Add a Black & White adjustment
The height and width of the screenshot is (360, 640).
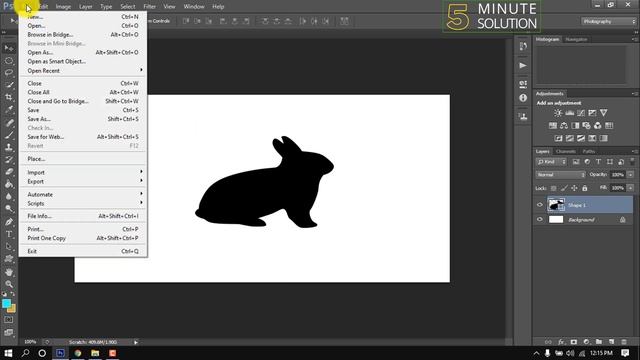(x=575, y=126)
